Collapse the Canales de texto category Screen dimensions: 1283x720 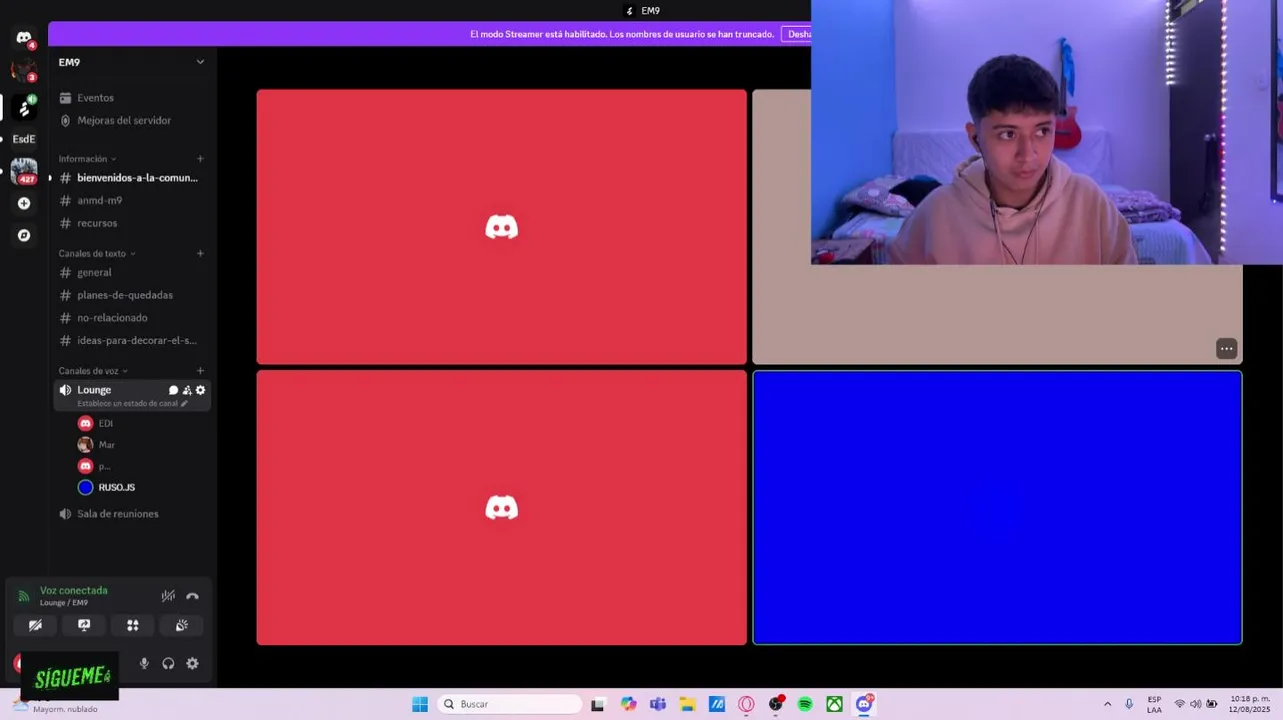click(x=96, y=254)
